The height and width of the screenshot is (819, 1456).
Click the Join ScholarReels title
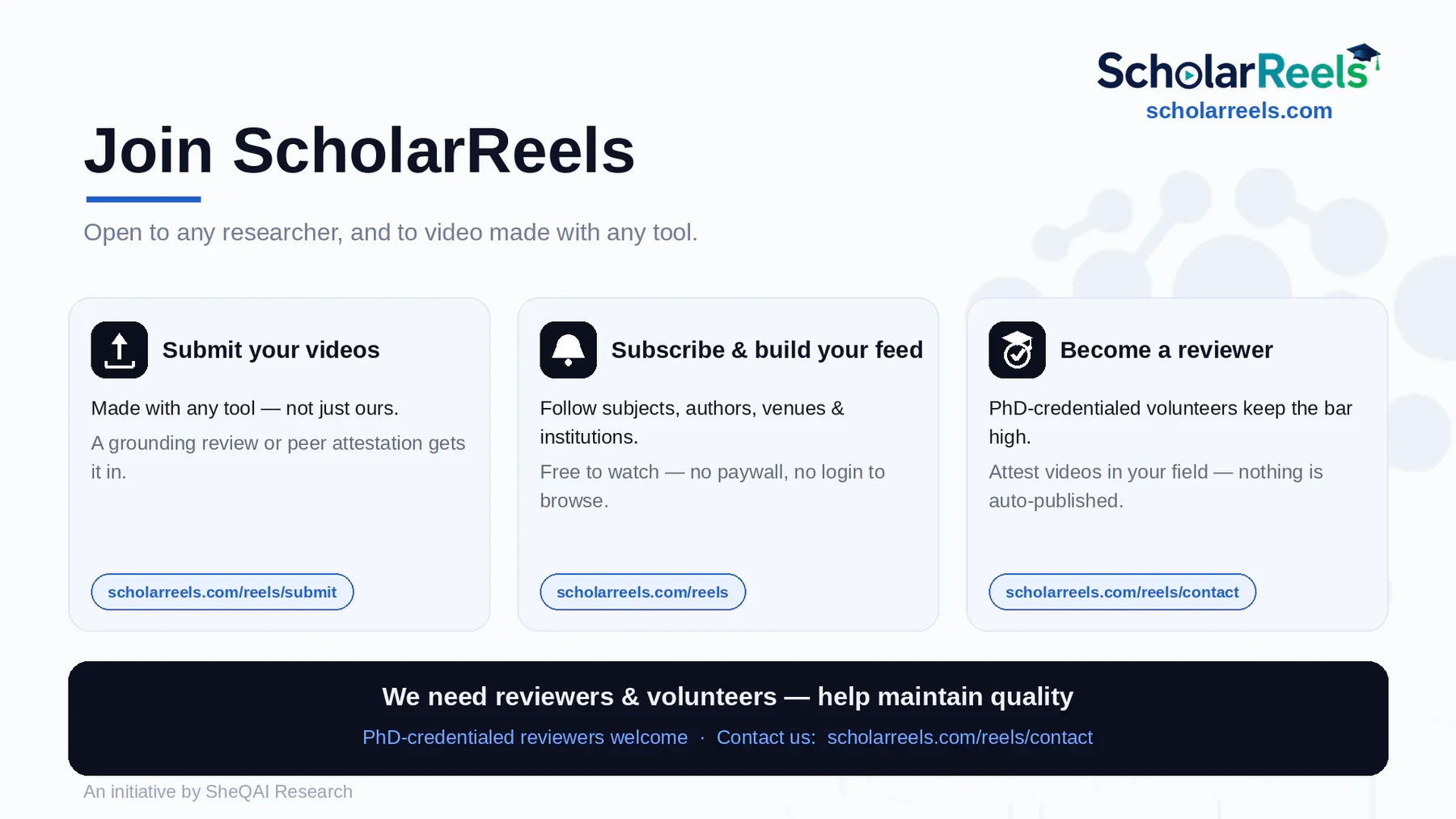click(x=360, y=151)
